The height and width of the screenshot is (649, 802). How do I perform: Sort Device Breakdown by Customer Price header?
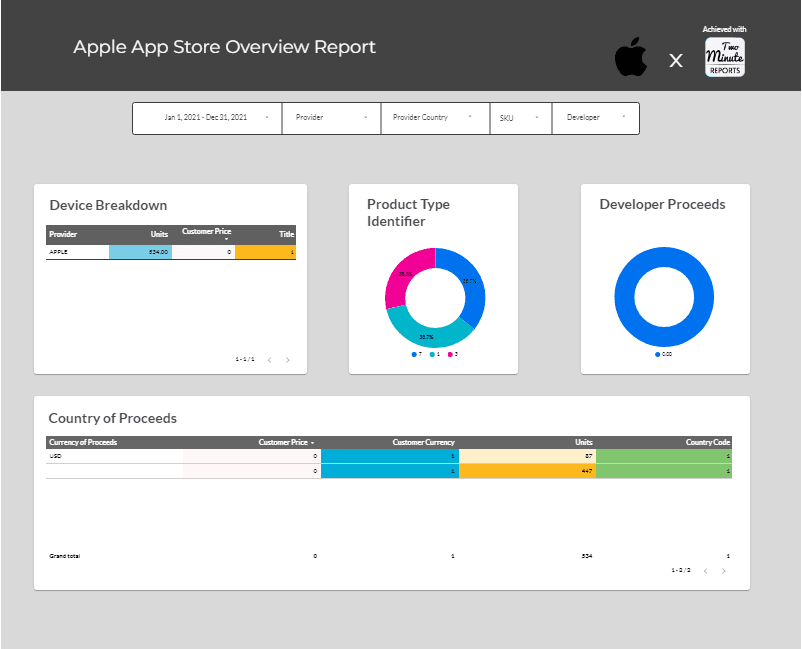click(207, 232)
